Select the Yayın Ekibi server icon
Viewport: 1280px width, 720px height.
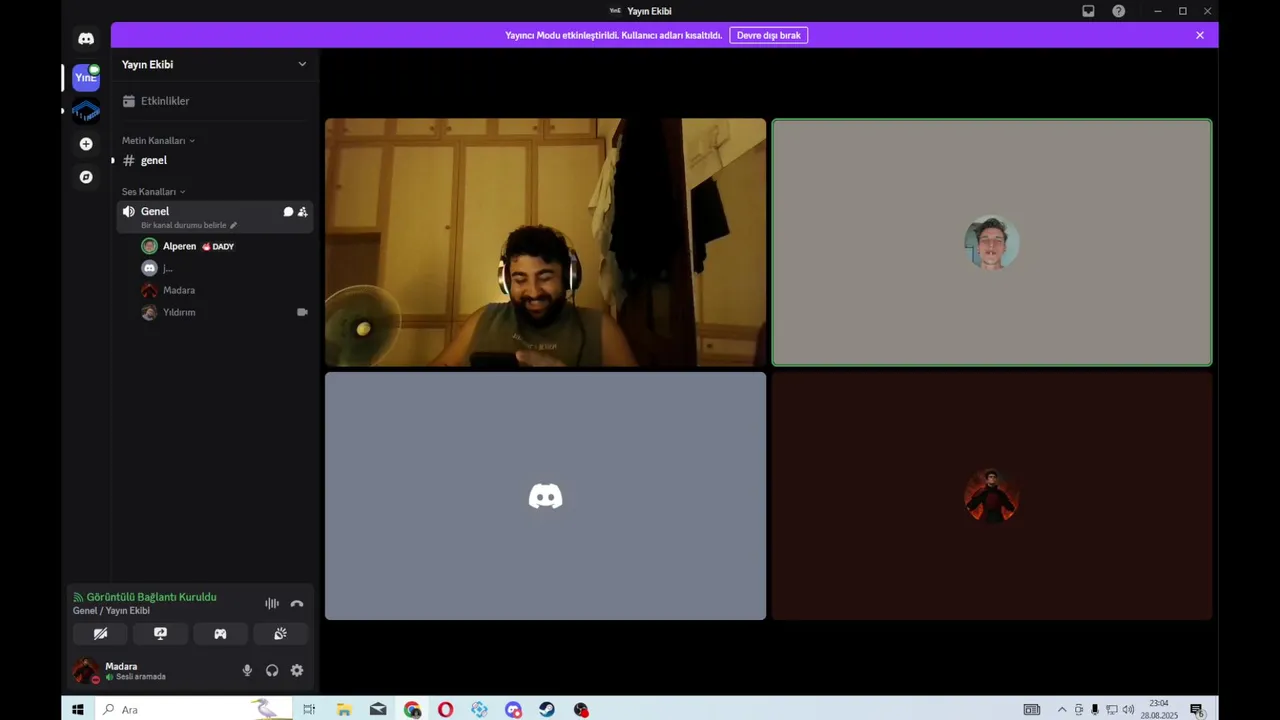tap(86, 77)
